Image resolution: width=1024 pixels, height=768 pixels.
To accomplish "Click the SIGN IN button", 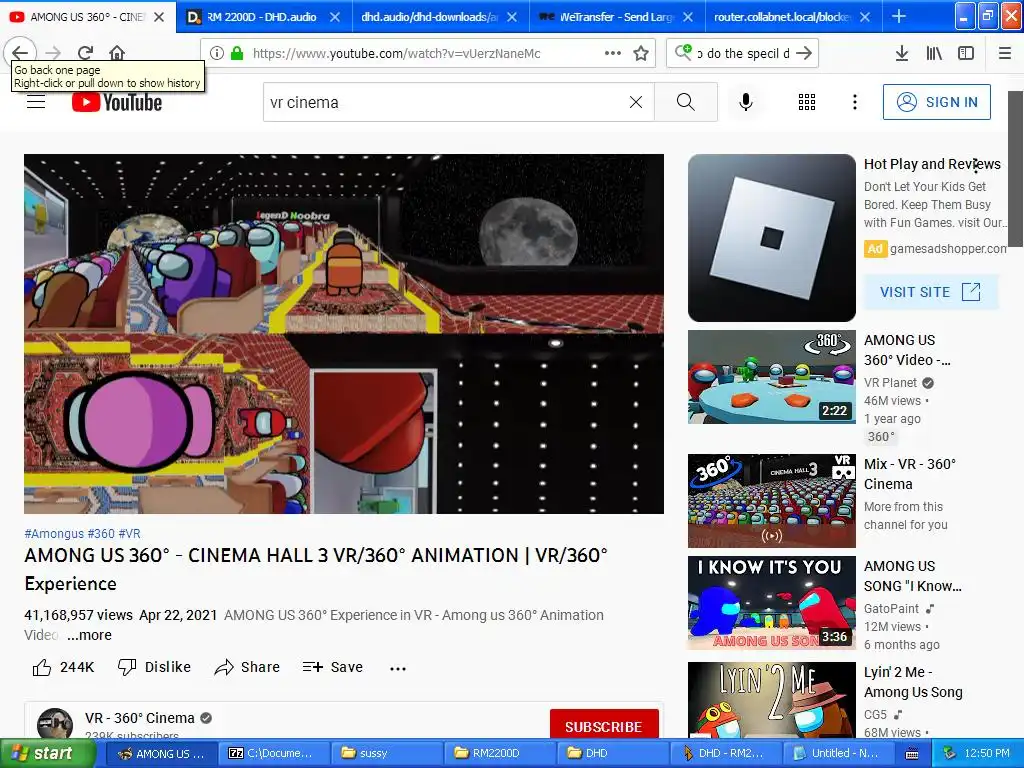I will click(x=936, y=102).
